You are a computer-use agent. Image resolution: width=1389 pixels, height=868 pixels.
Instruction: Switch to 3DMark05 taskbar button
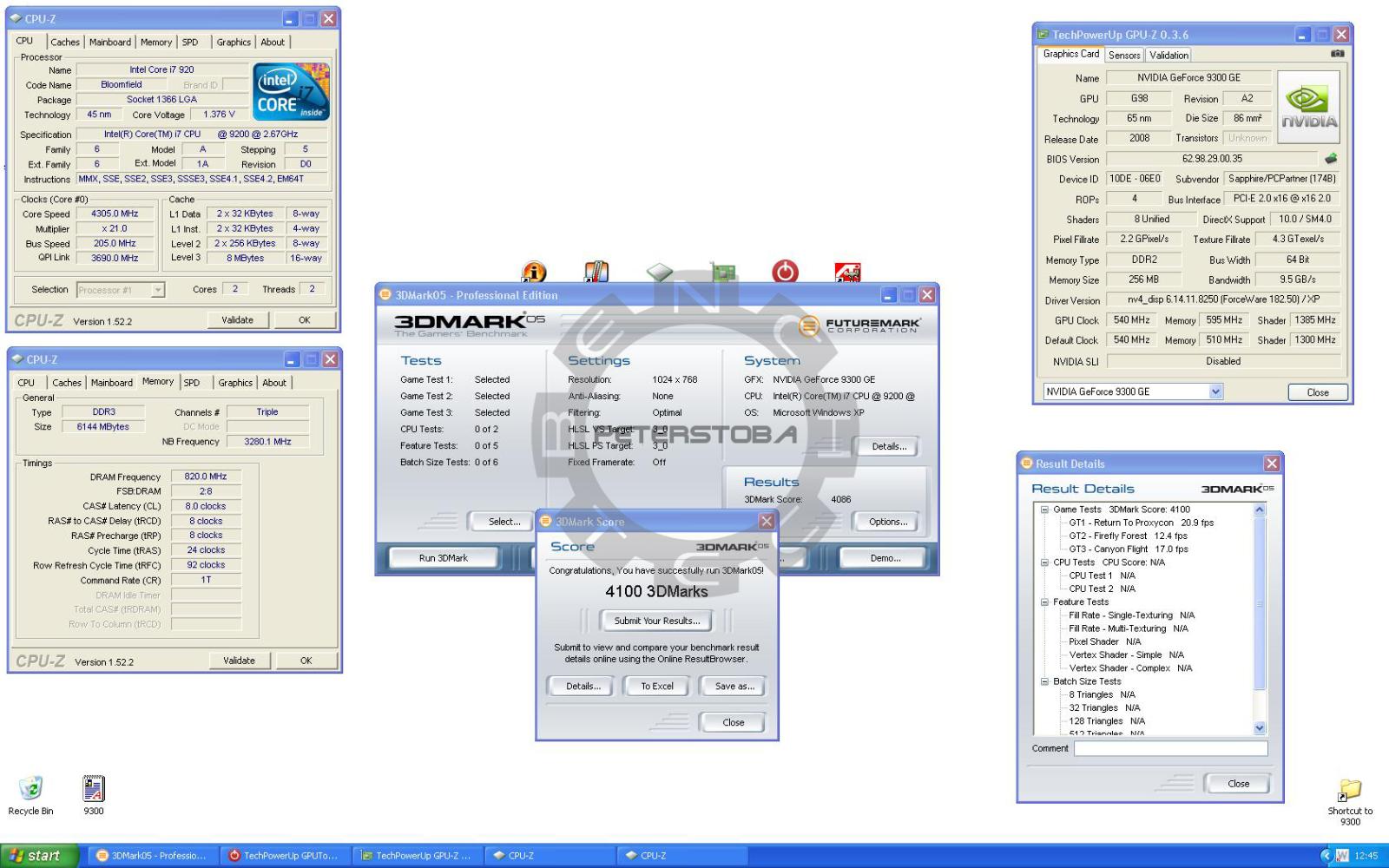[151, 855]
